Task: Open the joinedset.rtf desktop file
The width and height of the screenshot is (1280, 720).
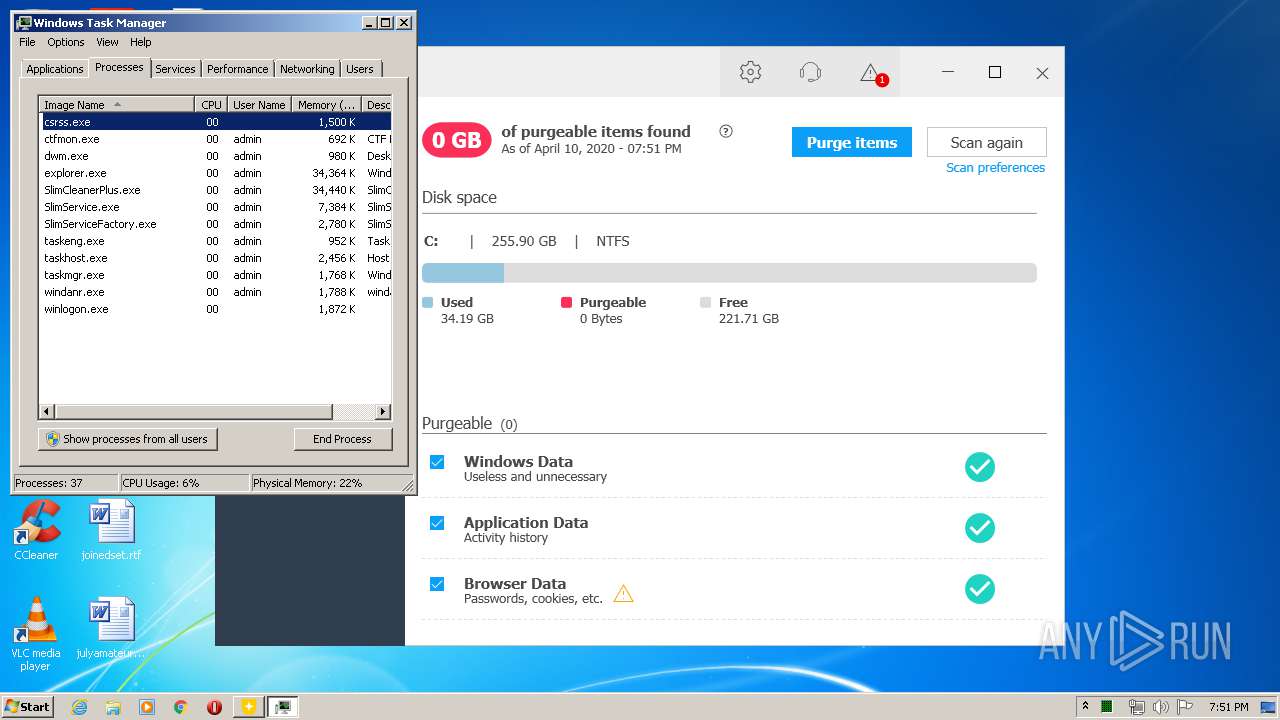Action: [110, 530]
